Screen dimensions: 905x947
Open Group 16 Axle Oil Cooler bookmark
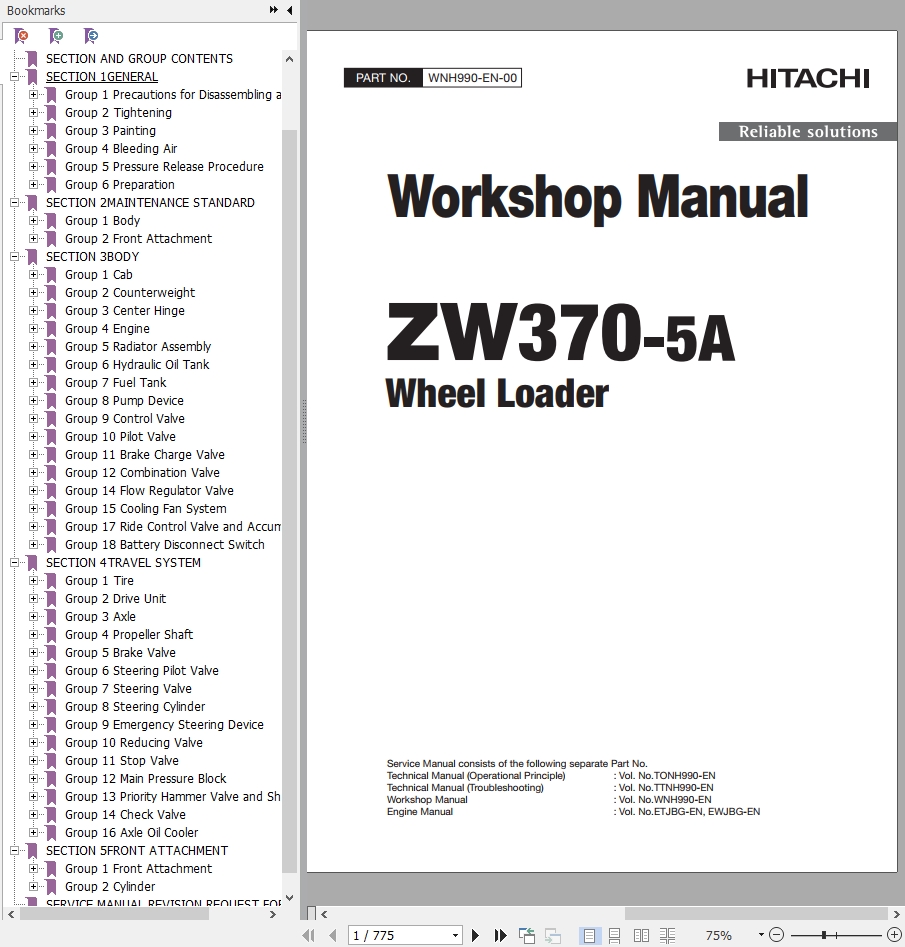coord(131,833)
